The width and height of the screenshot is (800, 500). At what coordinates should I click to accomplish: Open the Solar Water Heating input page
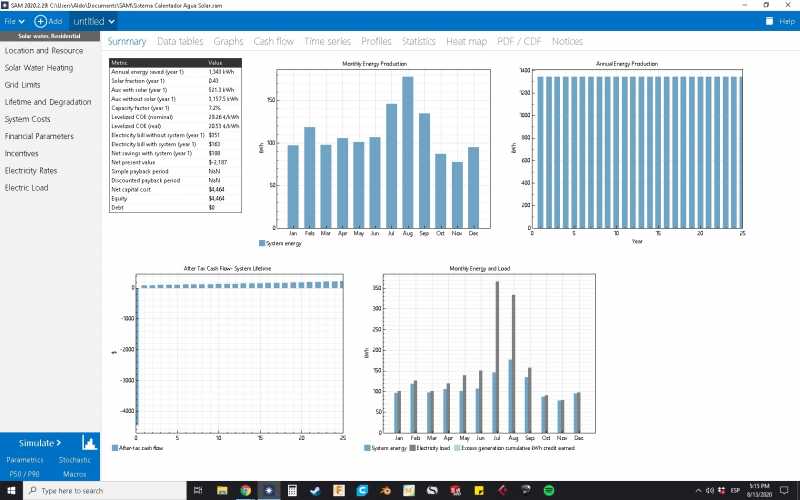39,68
